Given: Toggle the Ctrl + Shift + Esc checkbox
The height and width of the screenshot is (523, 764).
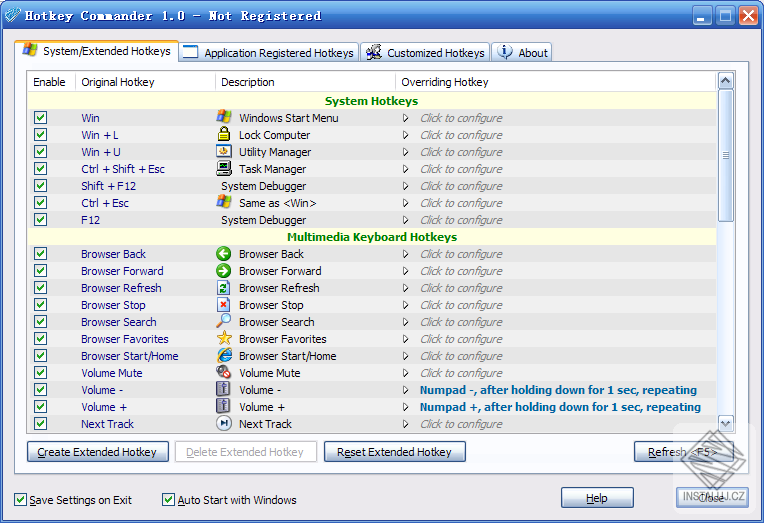Looking at the screenshot, I should pos(40,169).
